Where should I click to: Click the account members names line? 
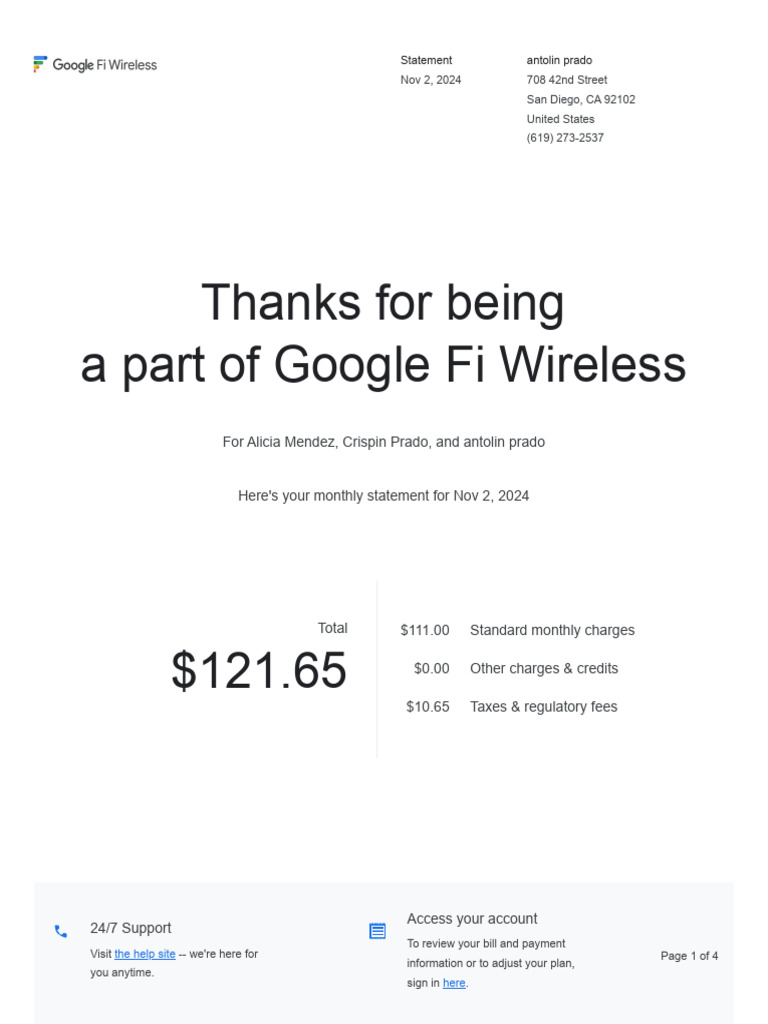(384, 442)
